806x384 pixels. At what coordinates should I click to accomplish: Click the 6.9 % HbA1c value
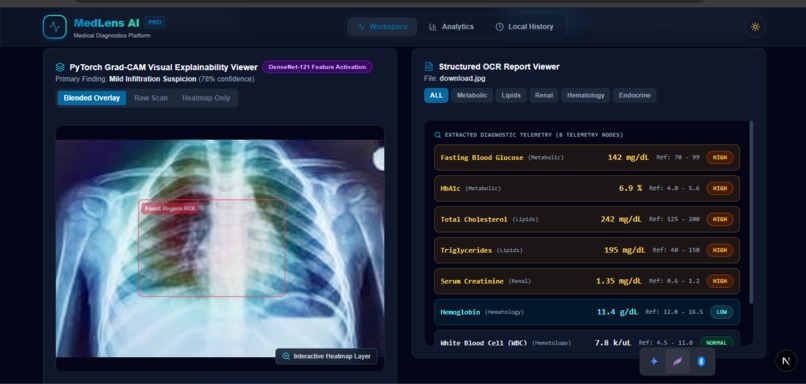[630, 188]
